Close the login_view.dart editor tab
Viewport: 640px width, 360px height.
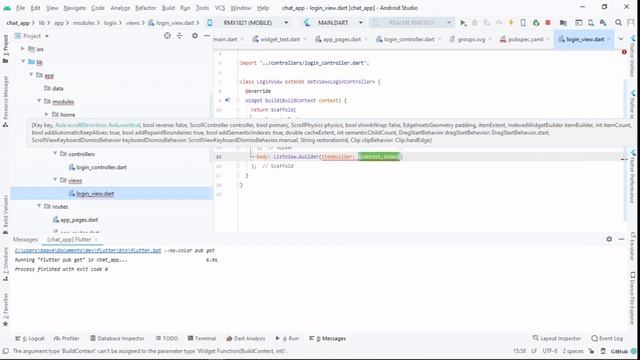pyautogui.click(x=609, y=39)
